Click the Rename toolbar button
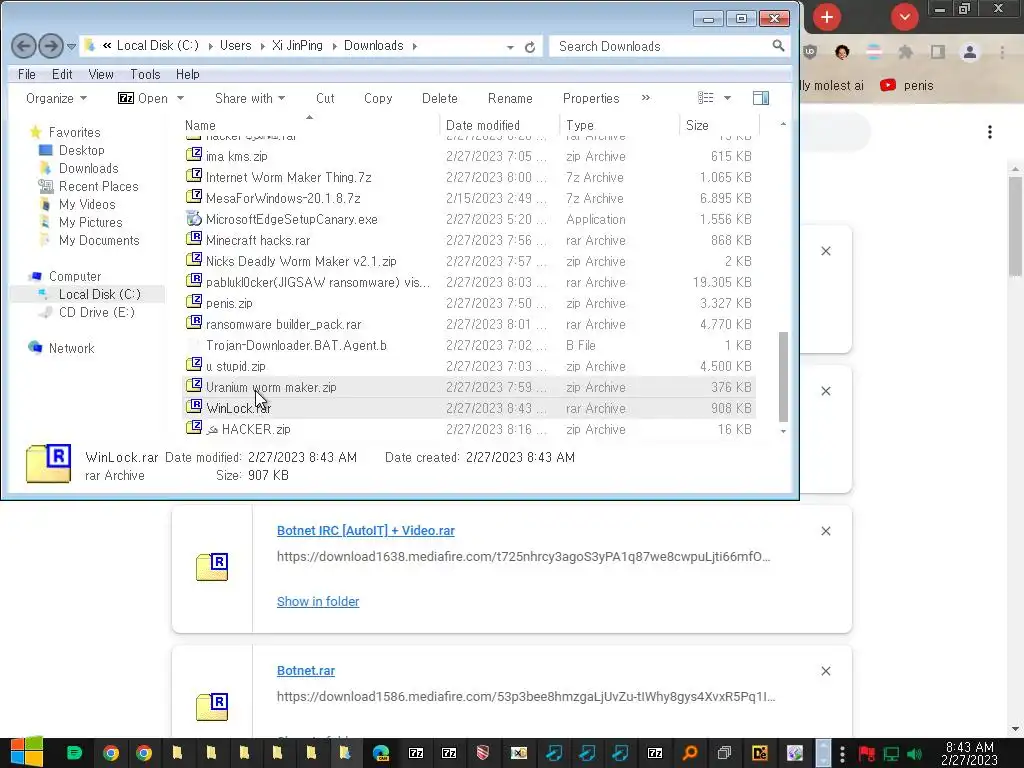 pyautogui.click(x=510, y=99)
